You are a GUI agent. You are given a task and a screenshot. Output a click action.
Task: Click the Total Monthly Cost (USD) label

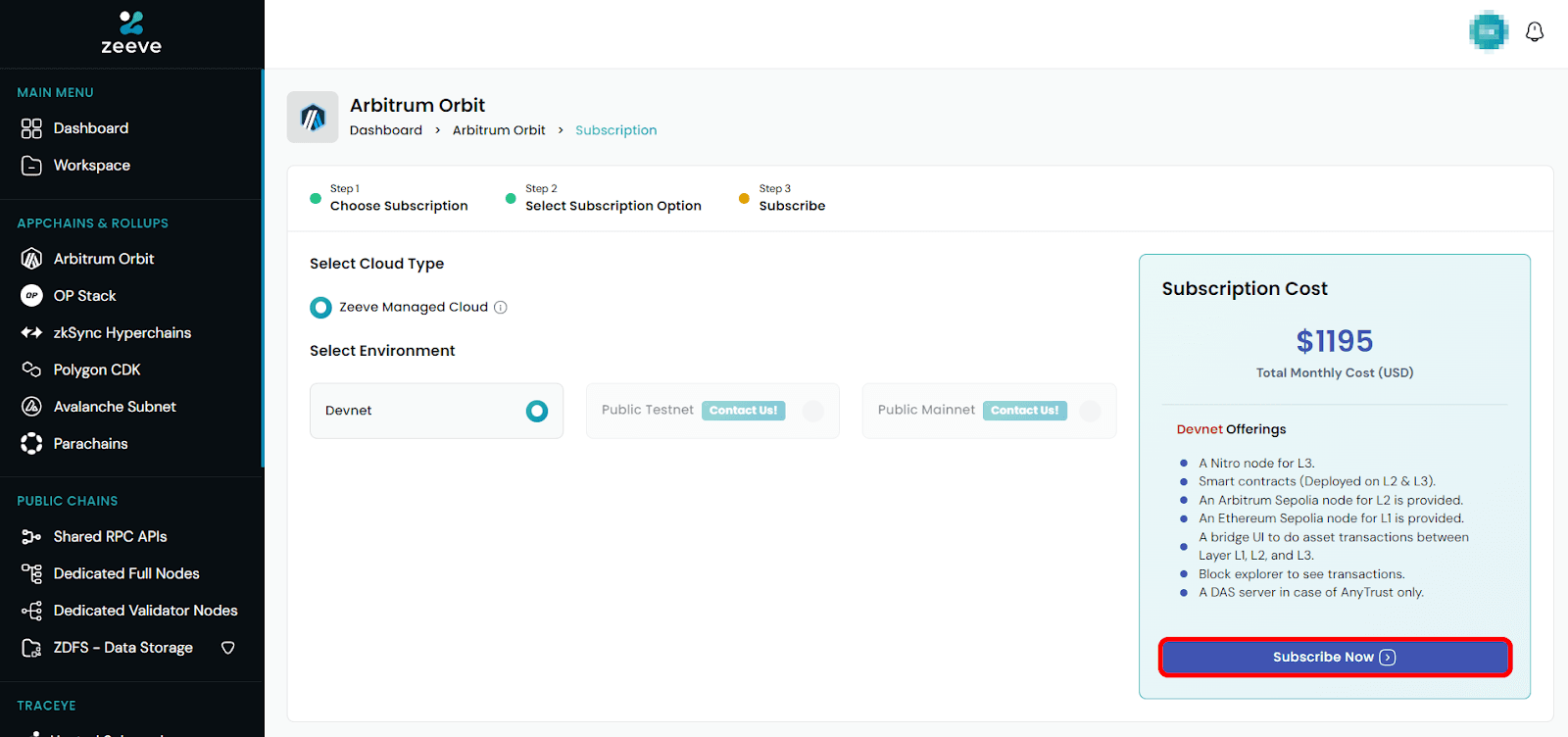[x=1335, y=373]
